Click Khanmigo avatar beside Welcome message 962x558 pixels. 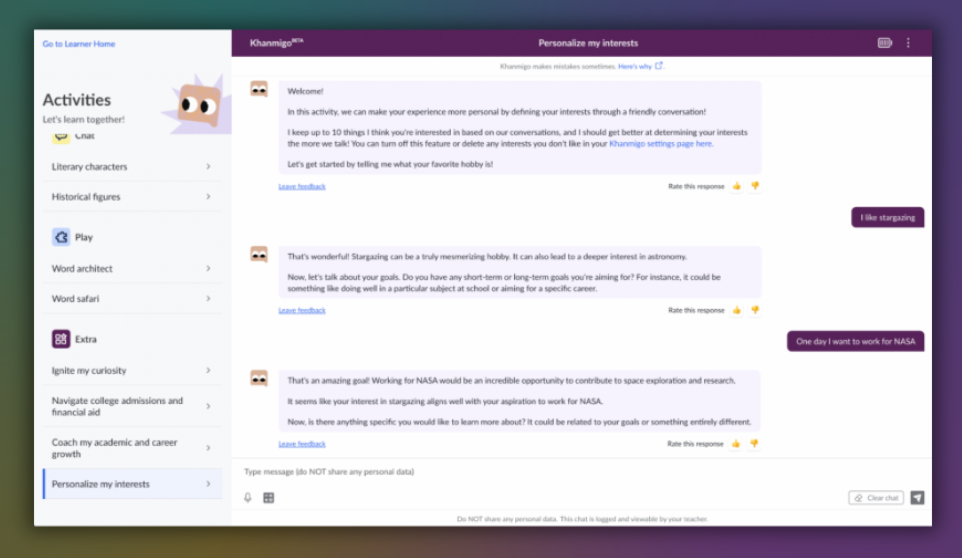(259, 90)
